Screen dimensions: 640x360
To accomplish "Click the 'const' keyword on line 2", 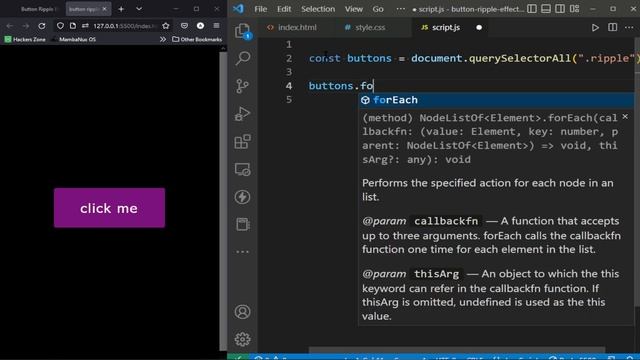I will pos(324,58).
